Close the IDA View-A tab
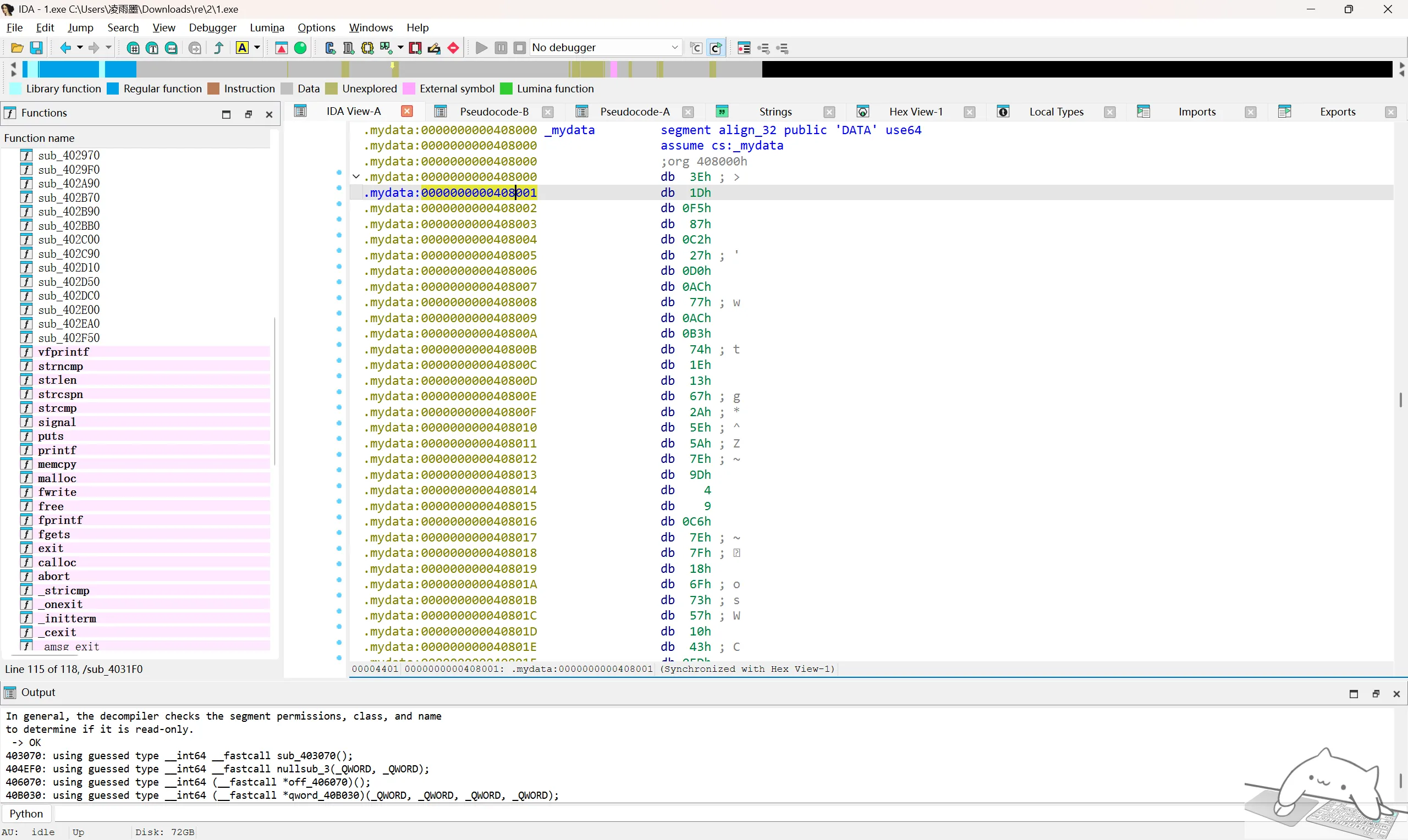The image size is (1408, 840). (407, 111)
